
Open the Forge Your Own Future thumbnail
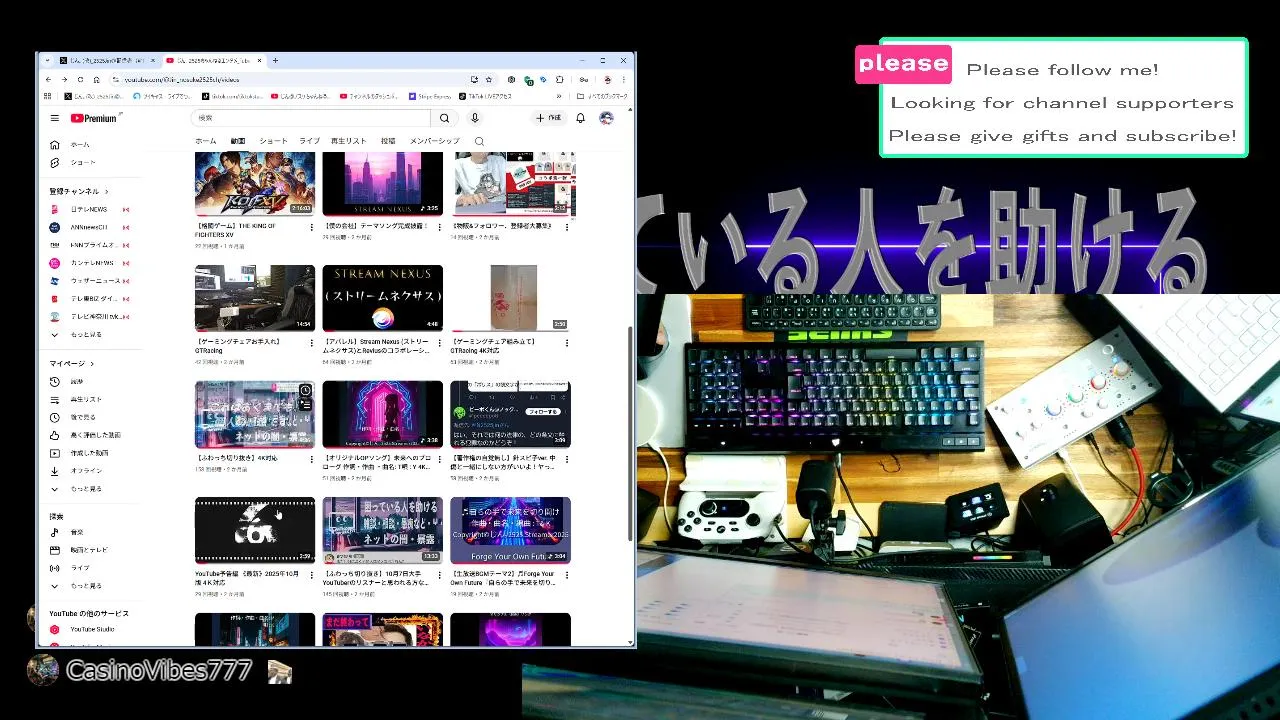pos(511,530)
